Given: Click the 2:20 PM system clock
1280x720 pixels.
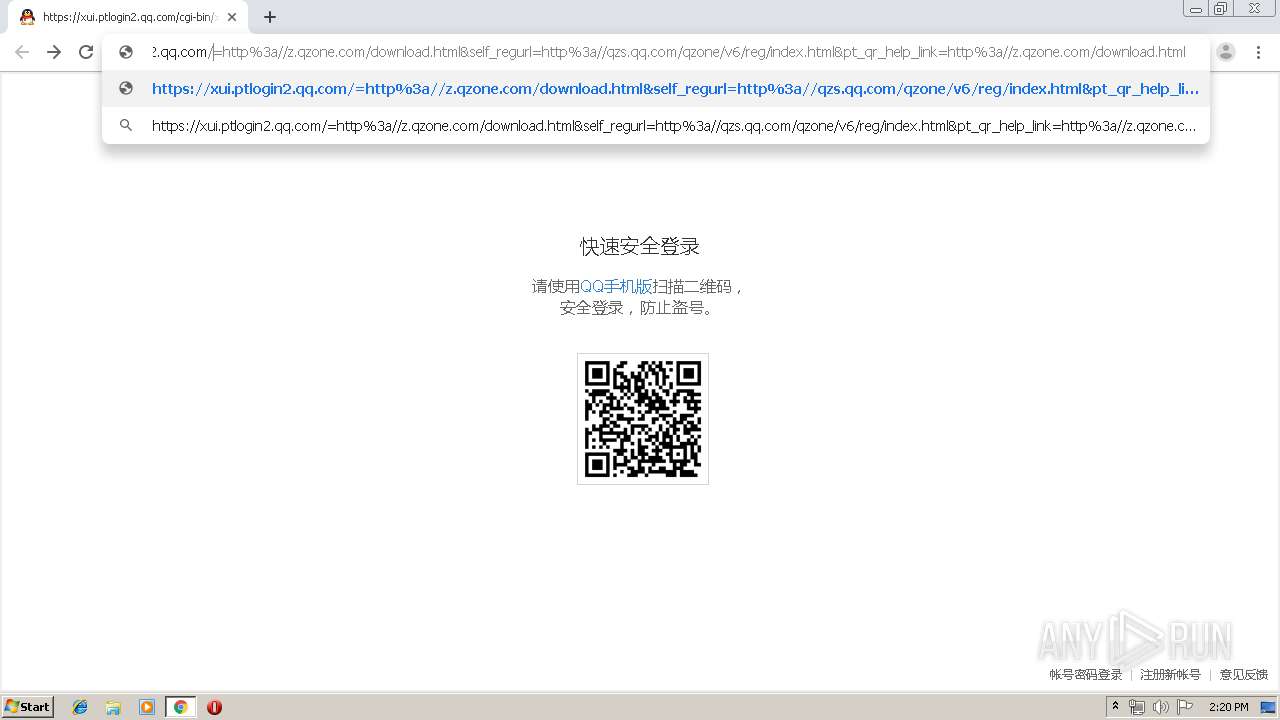Looking at the screenshot, I should tap(1229, 707).
